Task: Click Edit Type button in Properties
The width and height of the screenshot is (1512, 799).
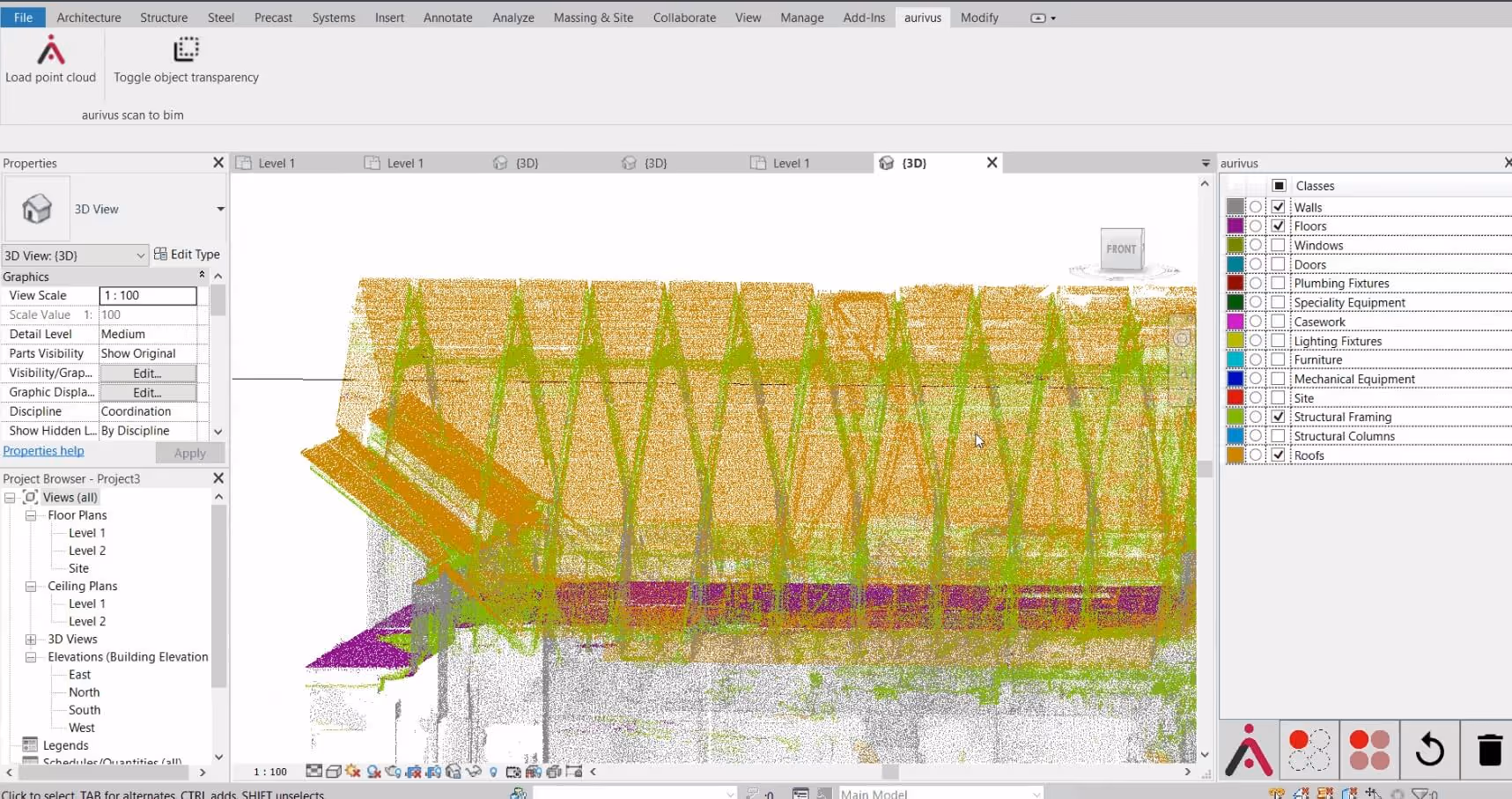Action: coord(187,255)
